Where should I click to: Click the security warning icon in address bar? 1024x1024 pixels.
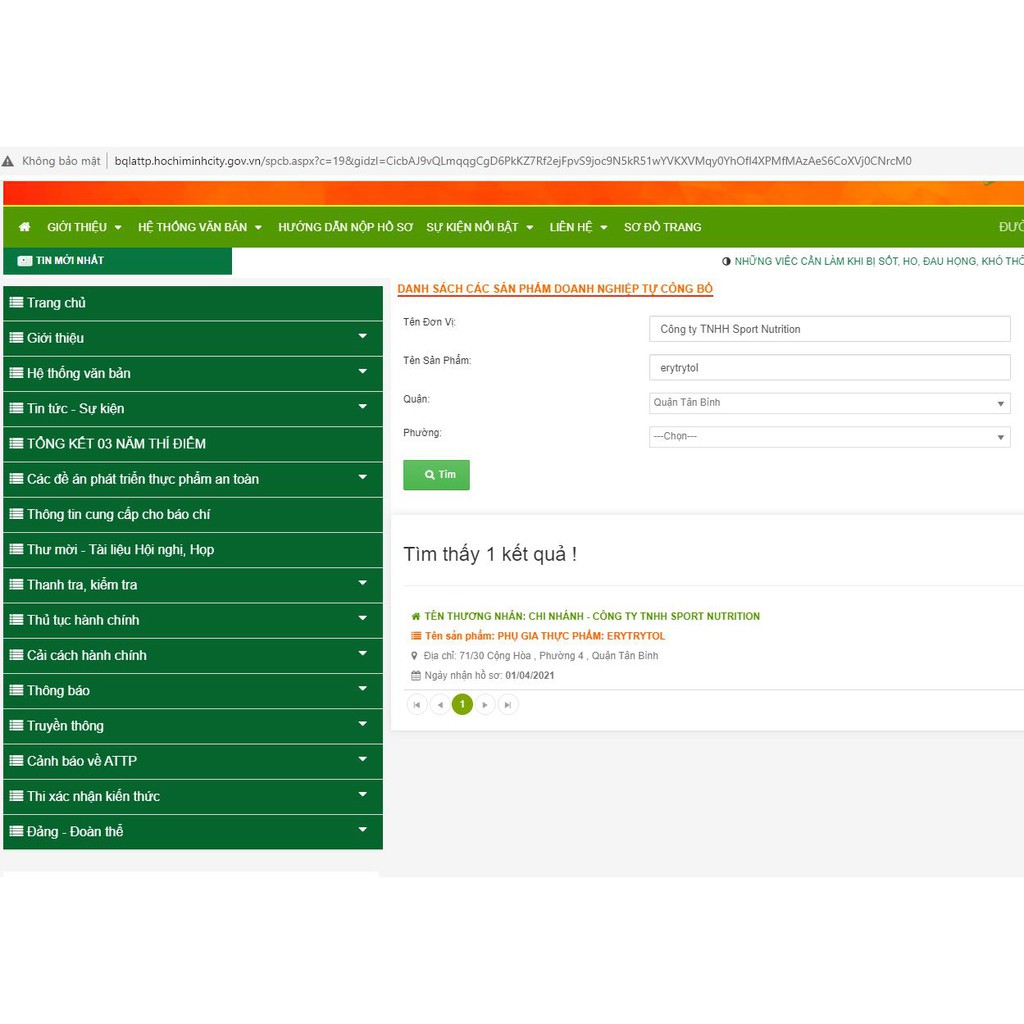click(9, 161)
